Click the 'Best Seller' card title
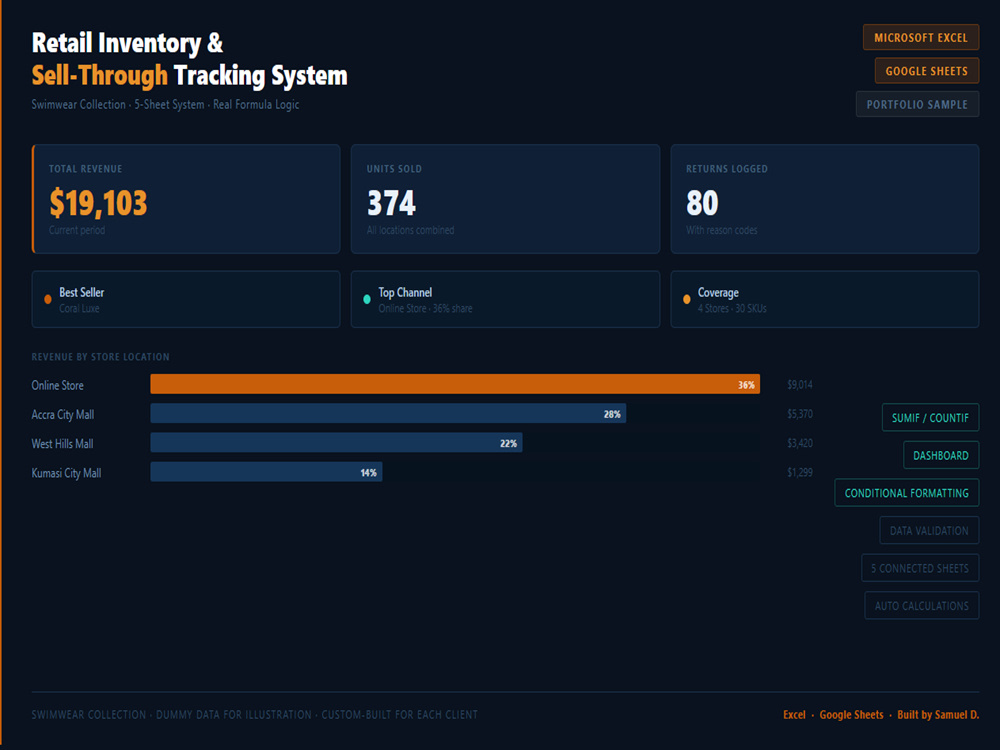The height and width of the screenshot is (750, 1000). coord(82,292)
